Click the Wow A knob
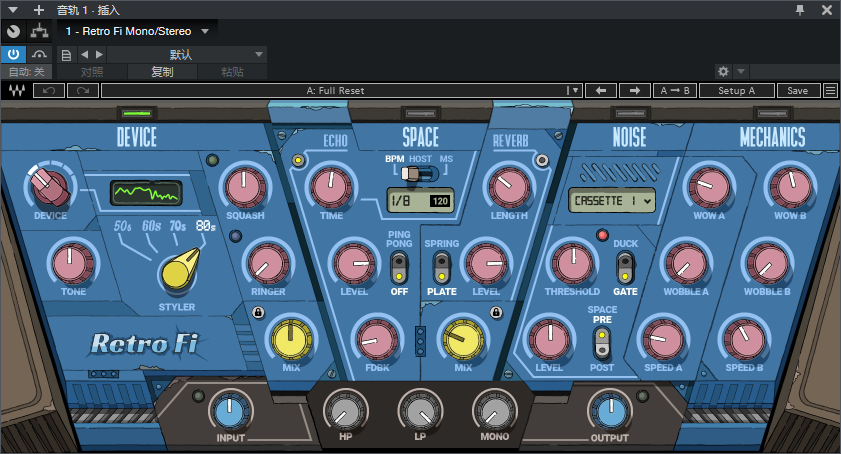The height and width of the screenshot is (454, 841). click(710, 187)
